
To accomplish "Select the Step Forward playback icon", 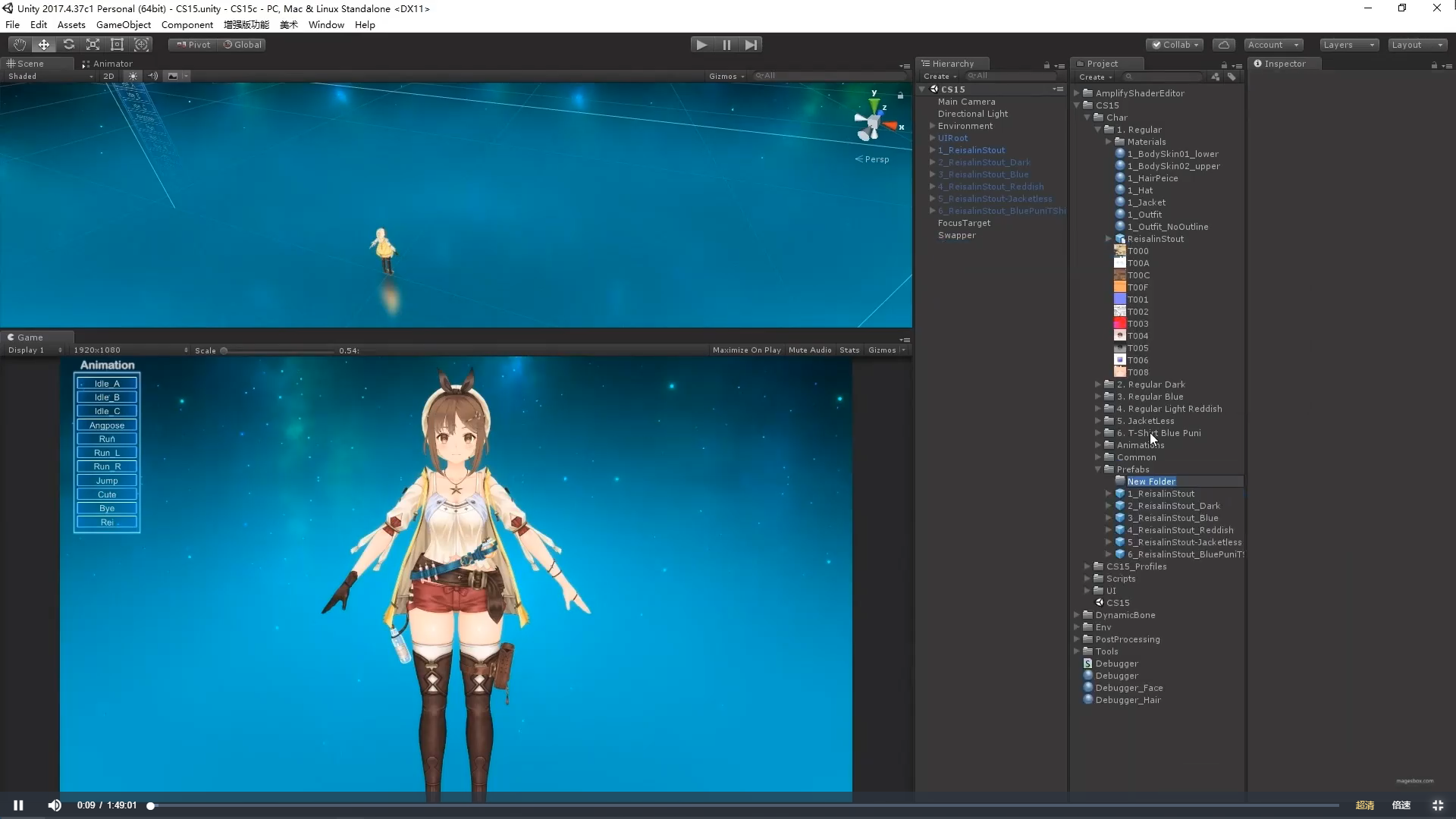I will 750,44.
